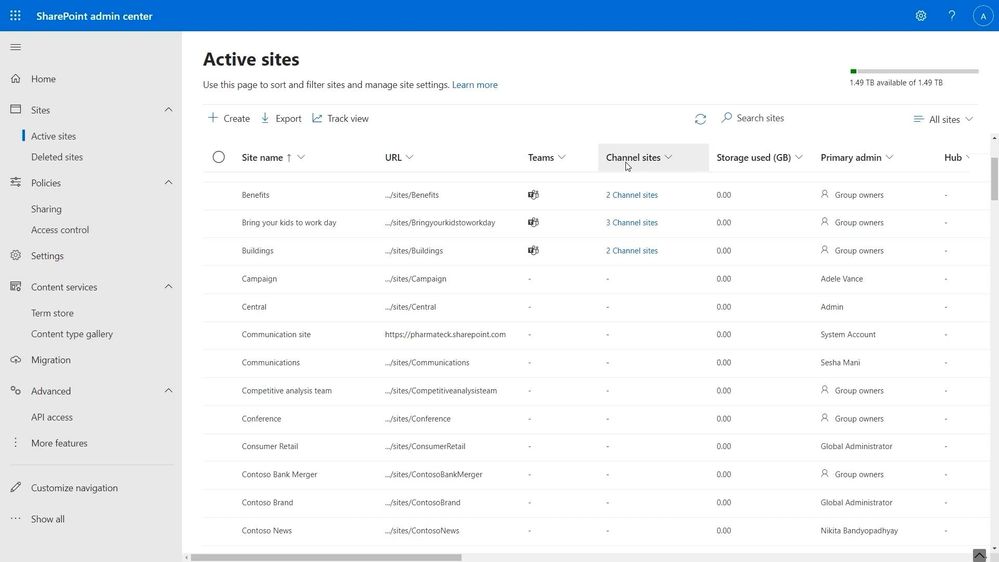Click the Advanced section icon
This screenshot has height=562, width=999.
pos(16,391)
